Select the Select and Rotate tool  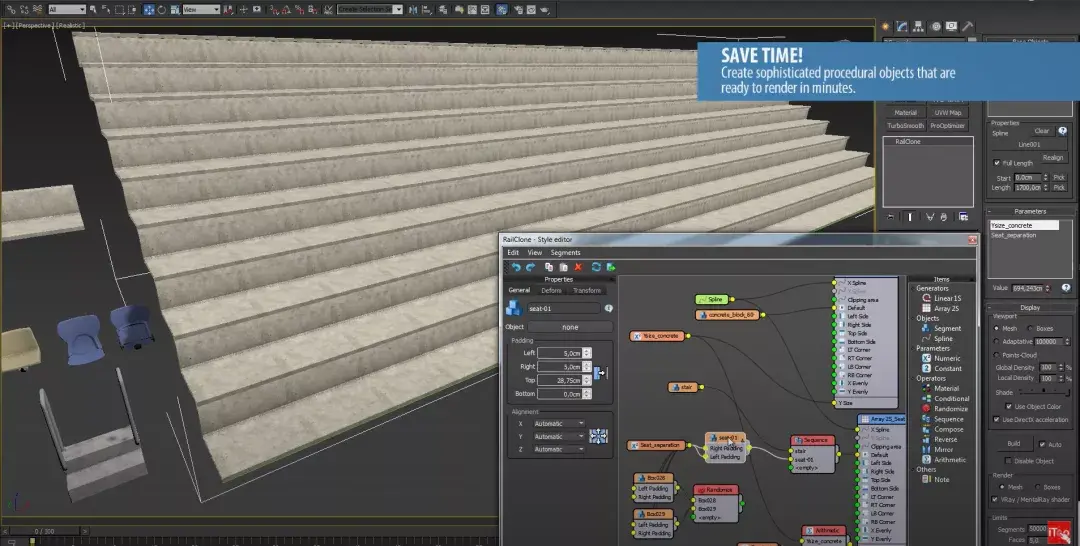[x=162, y=9]
